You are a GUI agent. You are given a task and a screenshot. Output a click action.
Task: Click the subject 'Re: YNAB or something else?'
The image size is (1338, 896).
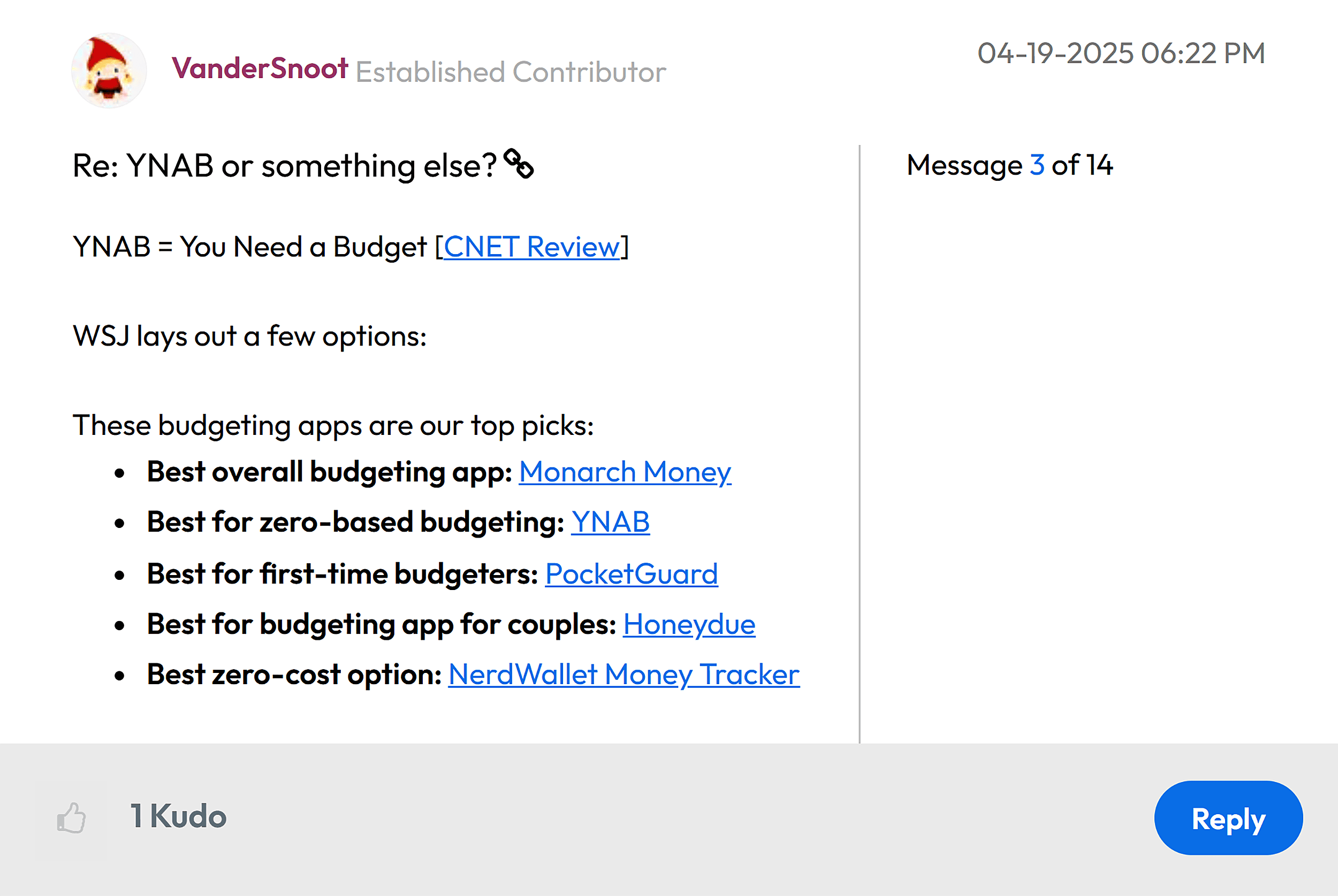(x=285, y=166)
